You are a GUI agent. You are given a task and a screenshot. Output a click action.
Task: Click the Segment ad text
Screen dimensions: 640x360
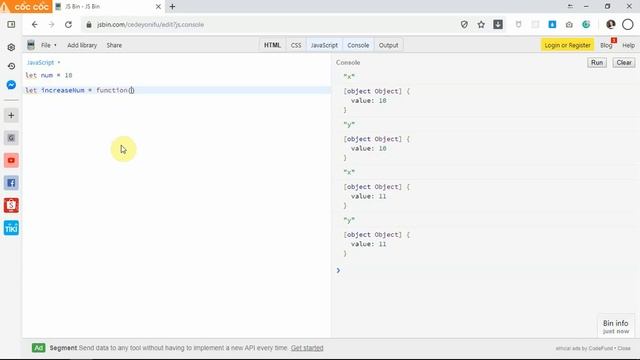tap(169, 348)
